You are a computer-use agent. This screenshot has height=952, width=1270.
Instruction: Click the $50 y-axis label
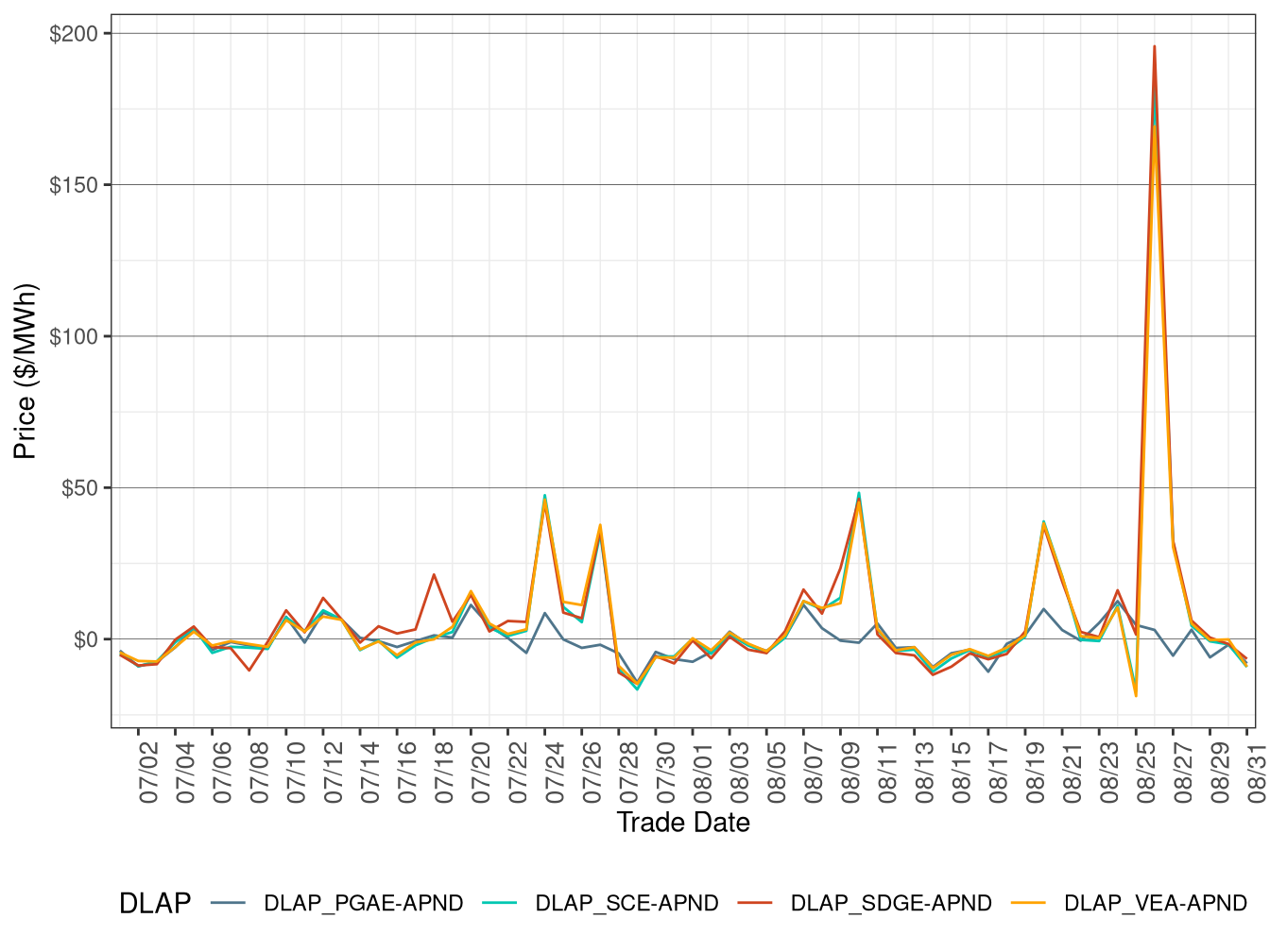click(80, 488)
